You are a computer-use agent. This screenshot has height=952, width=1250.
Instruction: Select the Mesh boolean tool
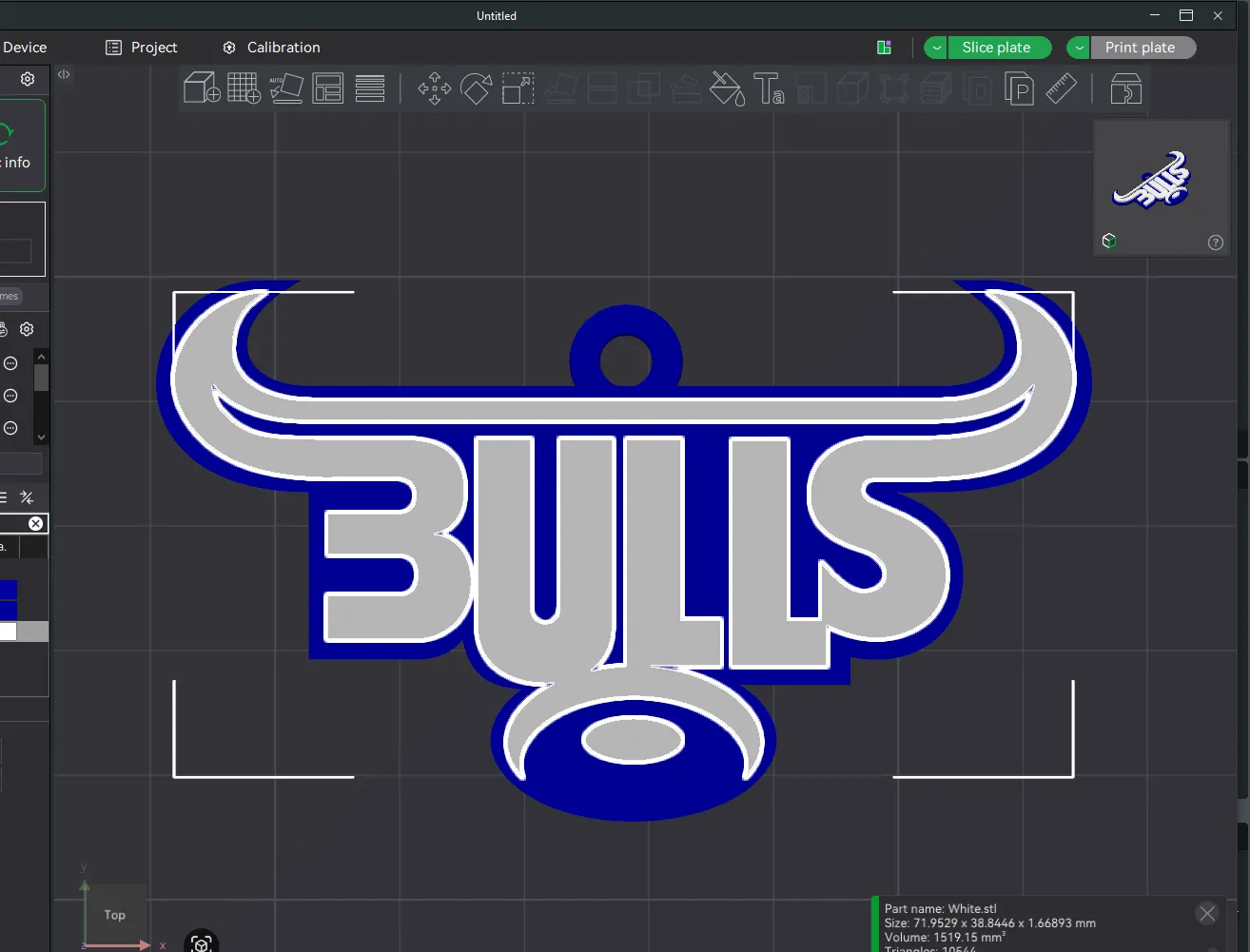click(644, 88)
